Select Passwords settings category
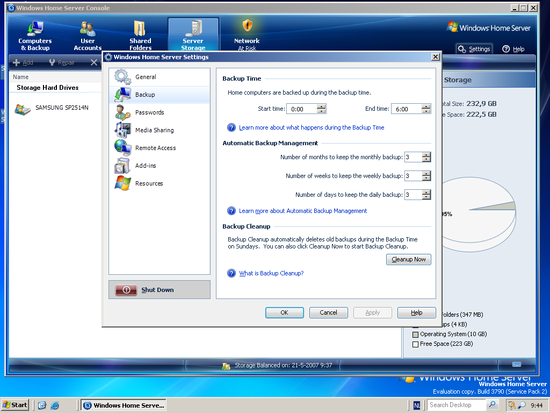The image size is (550, 413). tap(160, 112)
